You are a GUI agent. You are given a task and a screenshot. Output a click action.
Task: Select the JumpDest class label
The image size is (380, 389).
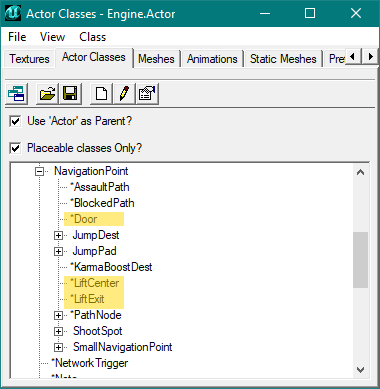96,235
